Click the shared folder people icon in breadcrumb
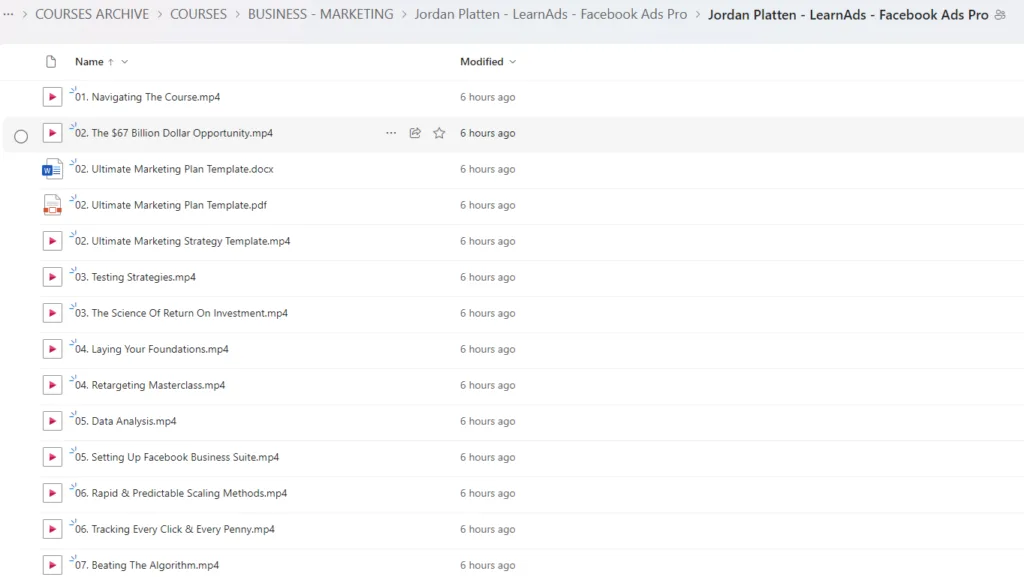Screen dimensions: 1024x577 click(1001, 15)
